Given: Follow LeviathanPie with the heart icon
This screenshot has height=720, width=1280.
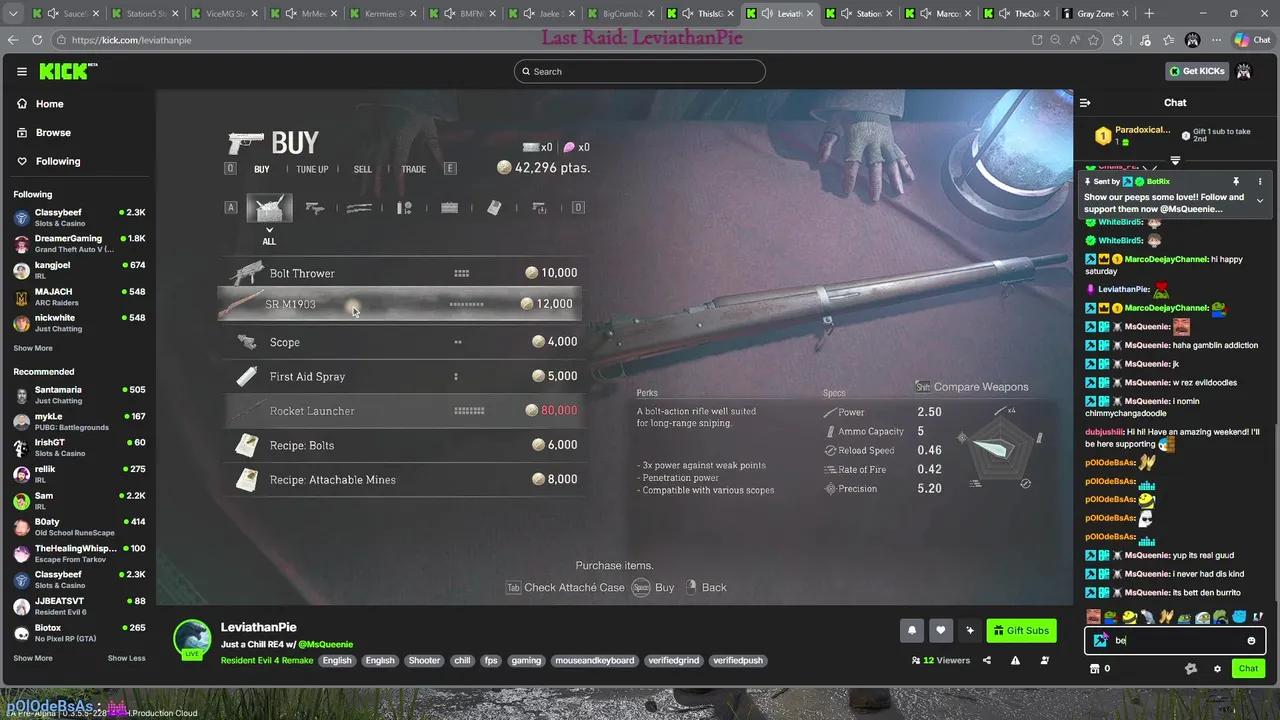Looking at the screenshot, I should (940, 630).
